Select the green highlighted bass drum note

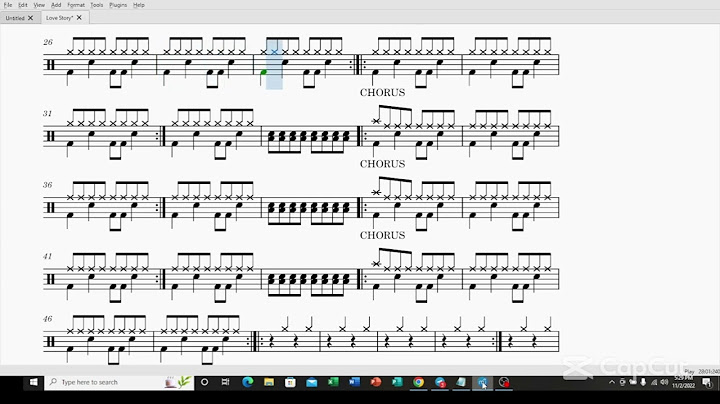tap(264, 72)
